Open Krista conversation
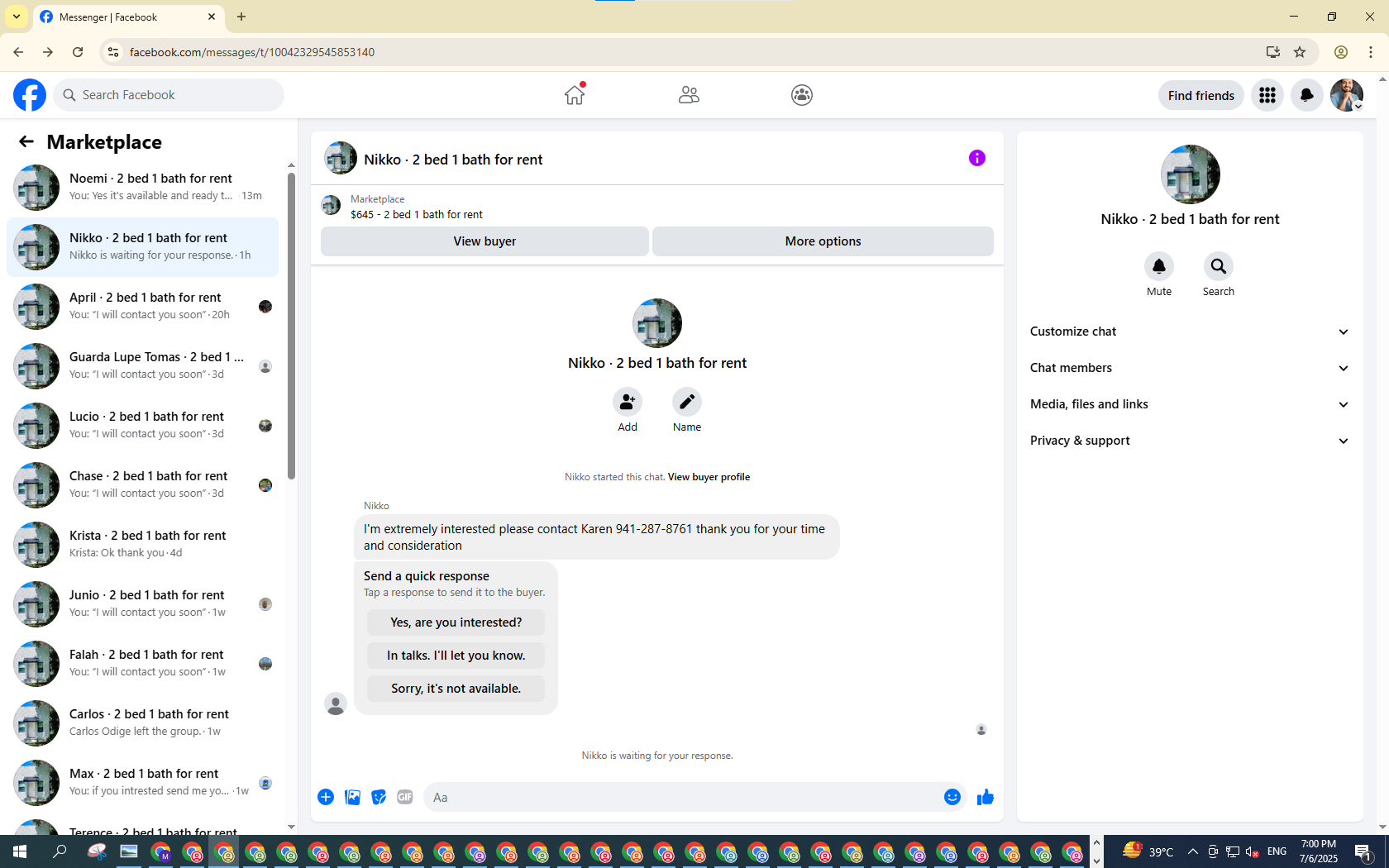1389x868 pixels. [142, 545]
